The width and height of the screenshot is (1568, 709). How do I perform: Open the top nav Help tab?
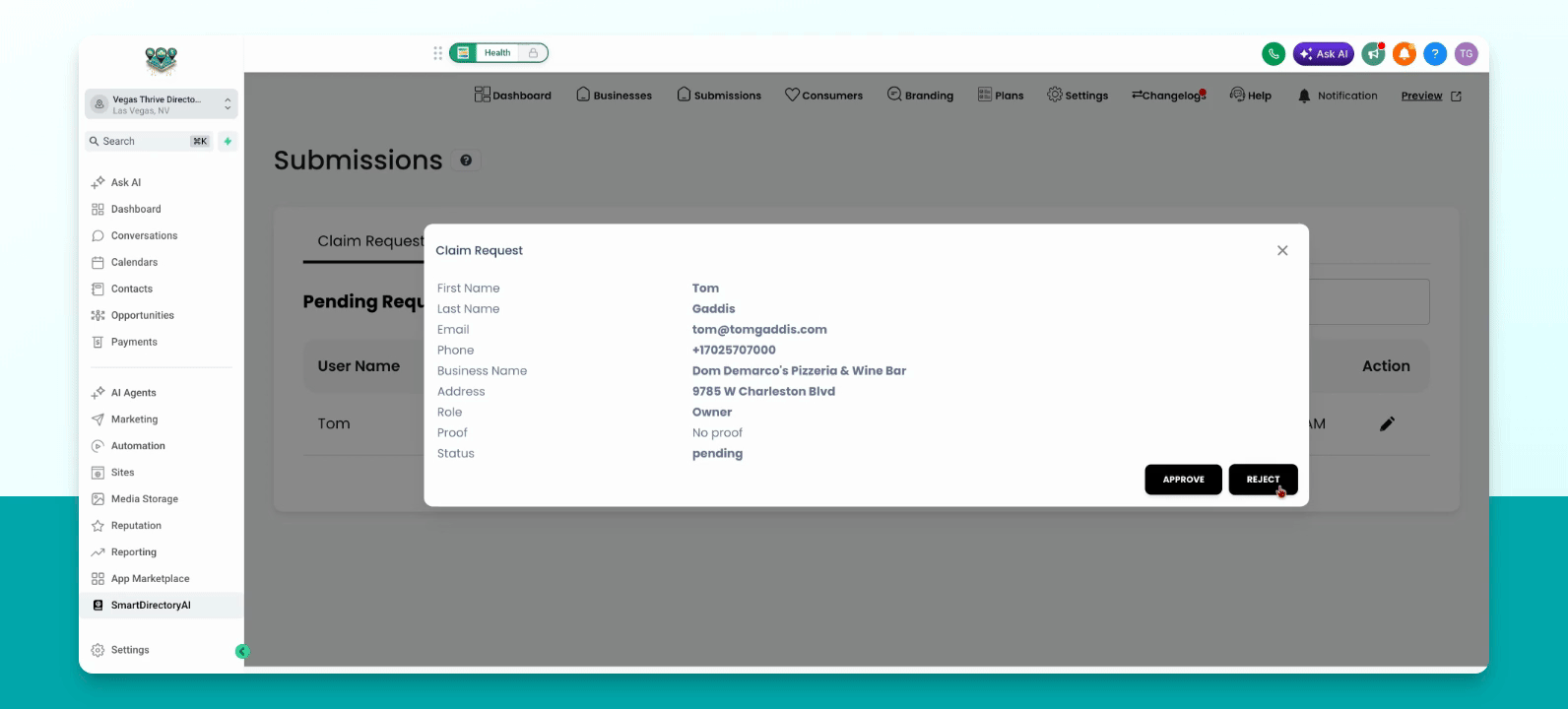1251,96
